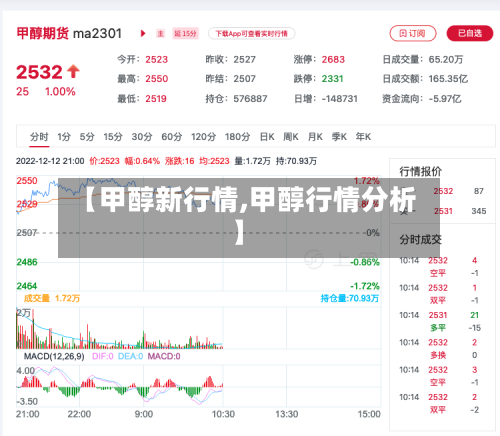Click the MACD(12,26,9) indicator label
This screenshot has width=500, height=436.
tap(54, 356)
